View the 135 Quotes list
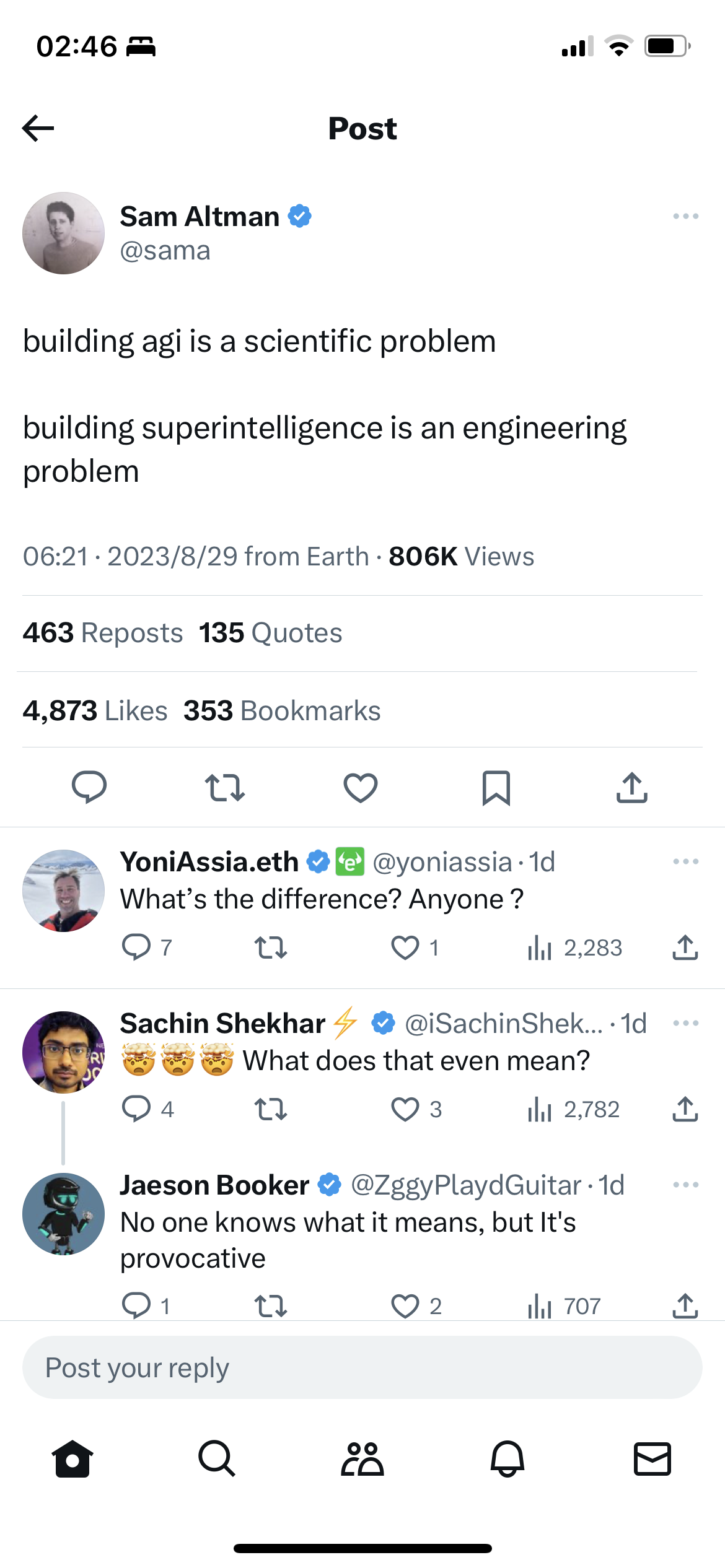Image resolution: width=725 pixels, height=1568 pixels. click(x=270, y=633)
